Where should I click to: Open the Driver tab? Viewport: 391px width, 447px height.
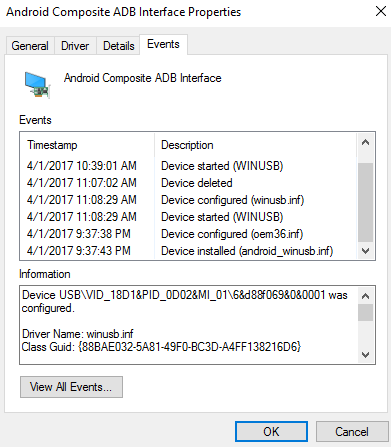75,46
